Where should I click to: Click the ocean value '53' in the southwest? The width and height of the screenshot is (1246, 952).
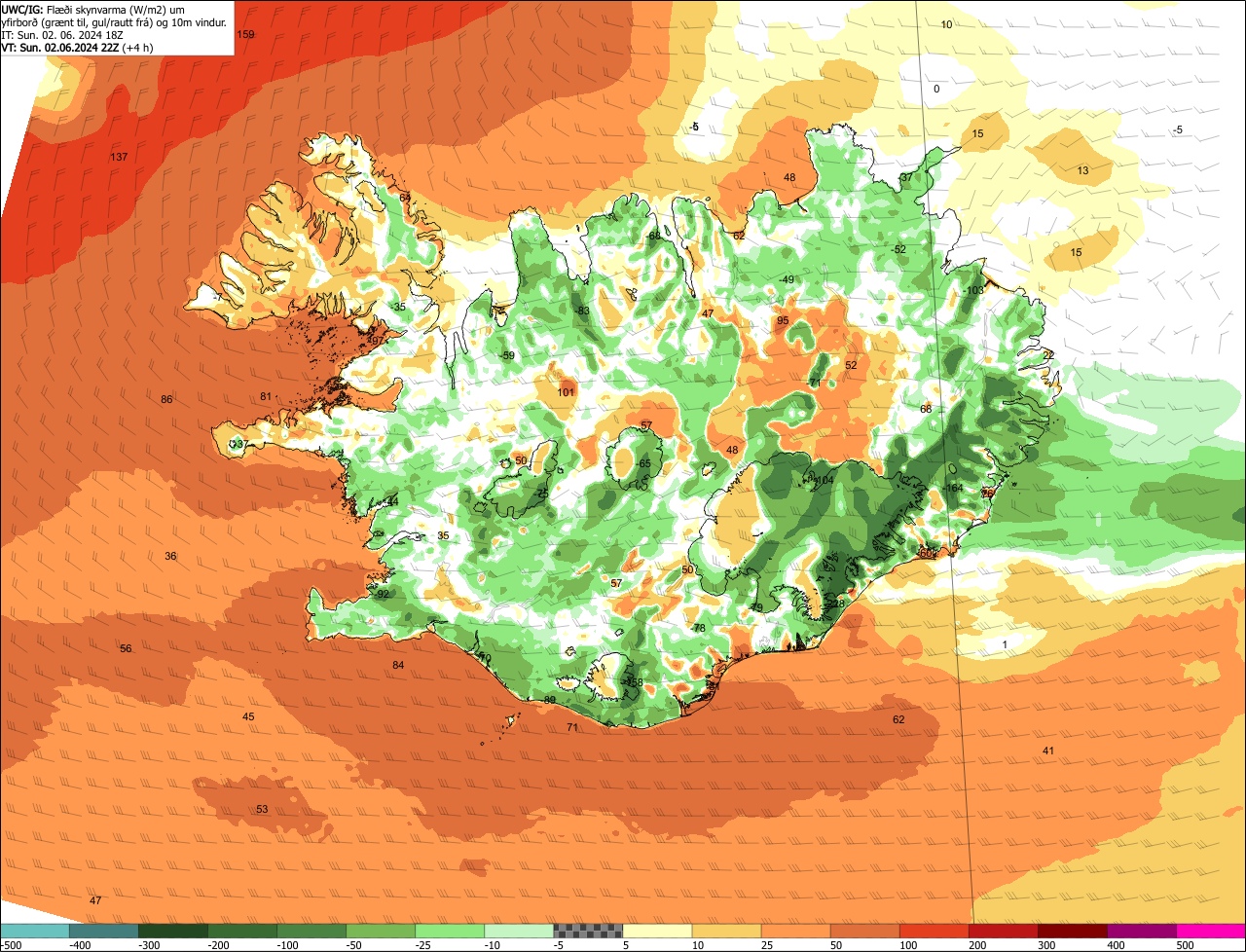262,809
